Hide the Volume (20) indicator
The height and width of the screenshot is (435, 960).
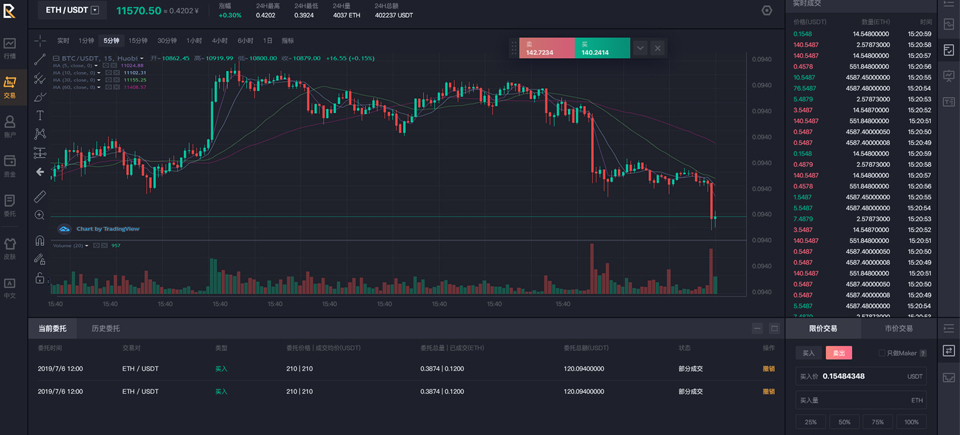pyautogui.click(x=96, y=246)
